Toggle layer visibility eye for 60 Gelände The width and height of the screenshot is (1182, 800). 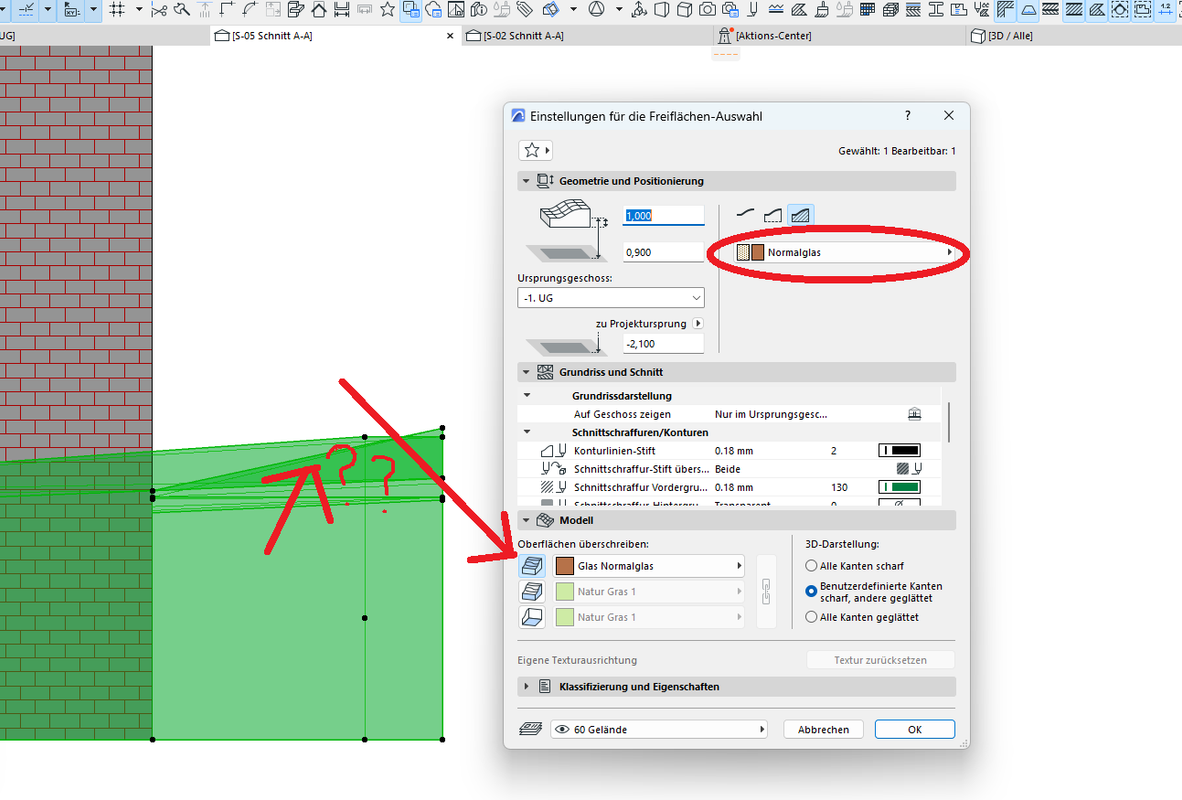[x=562, y=729]
